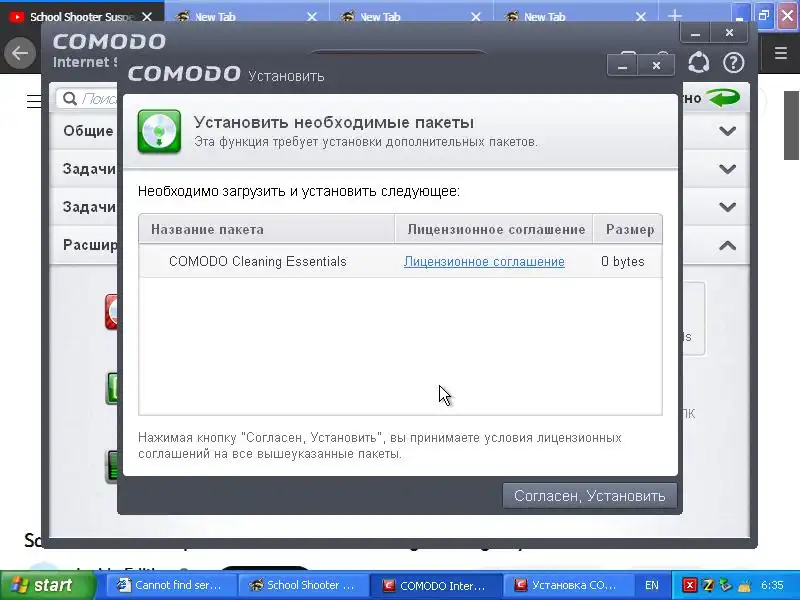Close the first New Tab

312,17
